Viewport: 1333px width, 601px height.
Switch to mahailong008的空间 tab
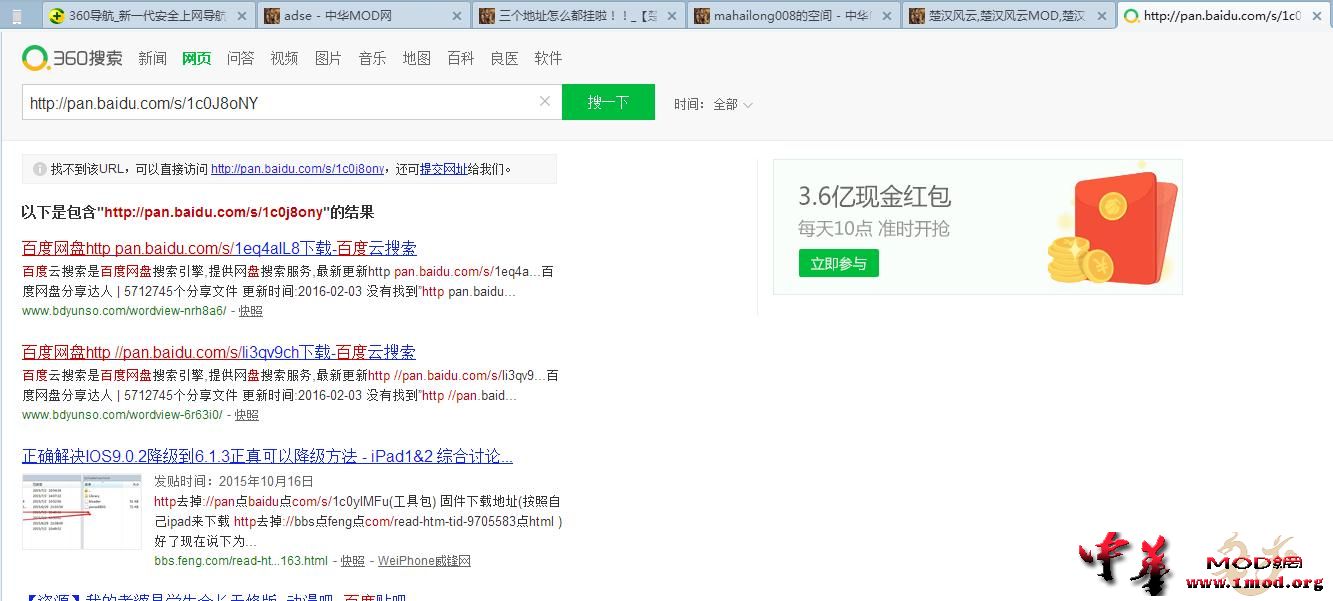(793, 15)
